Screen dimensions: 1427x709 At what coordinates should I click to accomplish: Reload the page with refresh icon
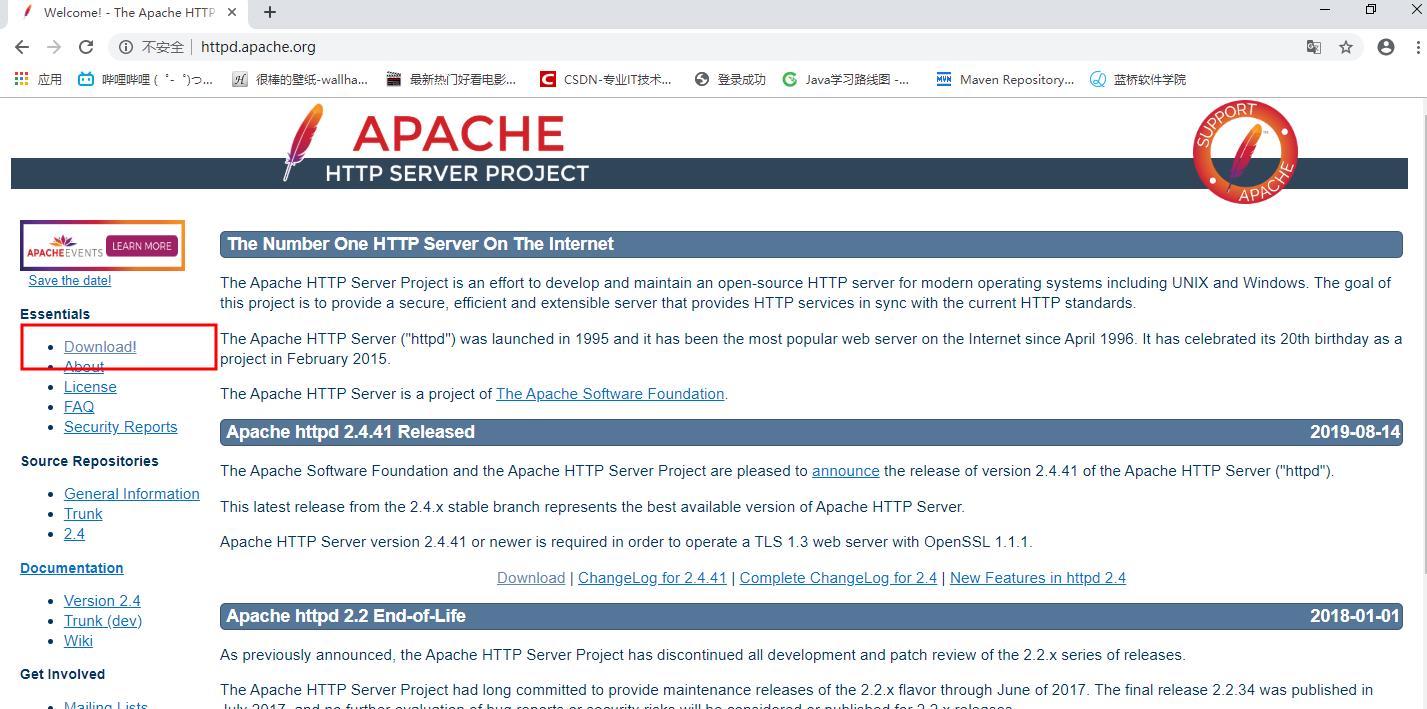[86, 47]
